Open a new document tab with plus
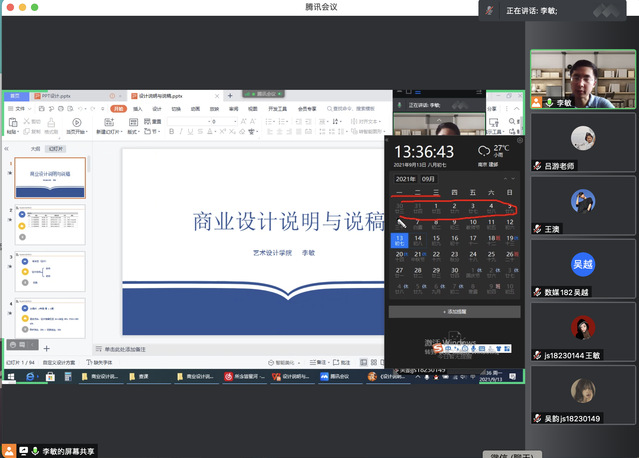639x458 pixels. [230, 96]
